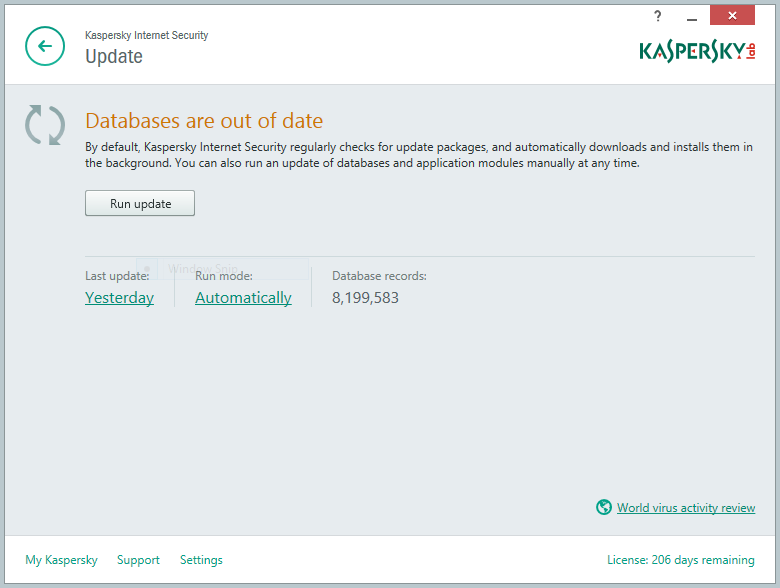Close the Kaspersky Internet Security window

coord(732,16)
